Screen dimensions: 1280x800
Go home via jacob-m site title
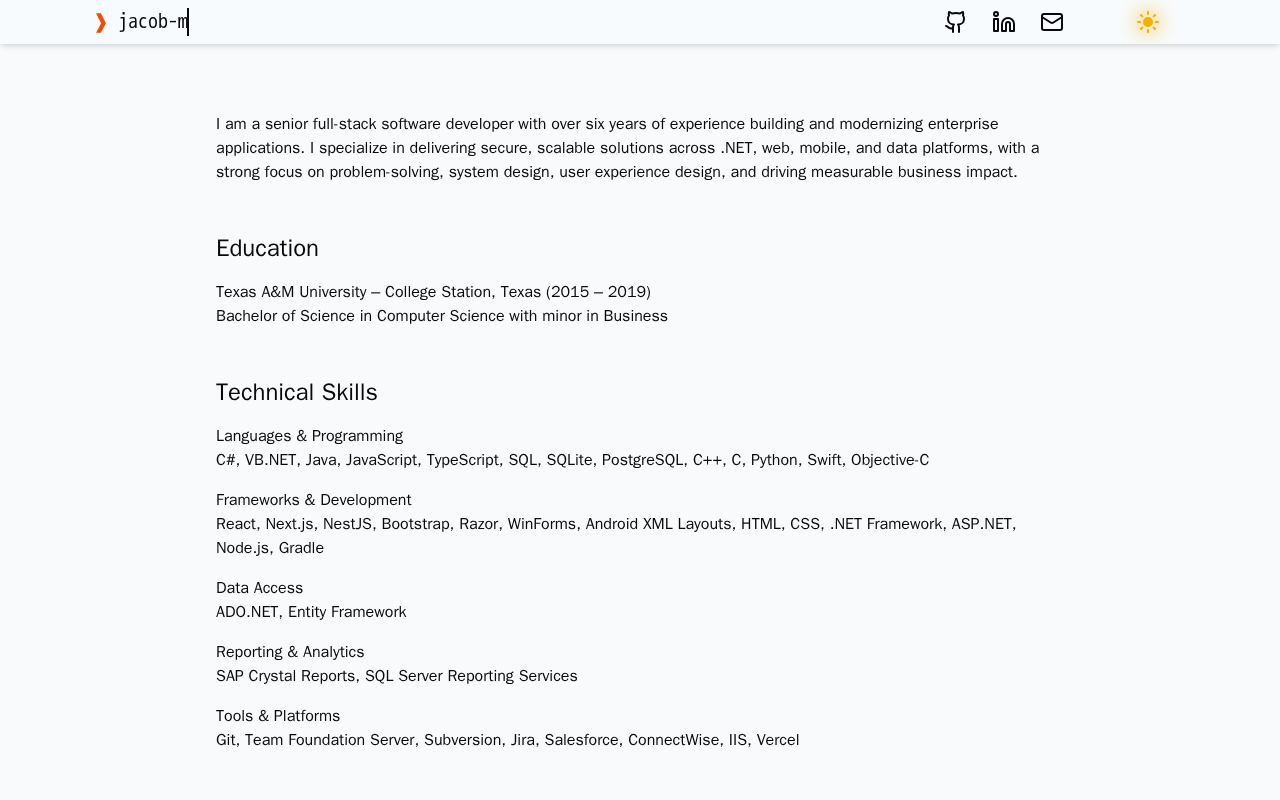153,22
